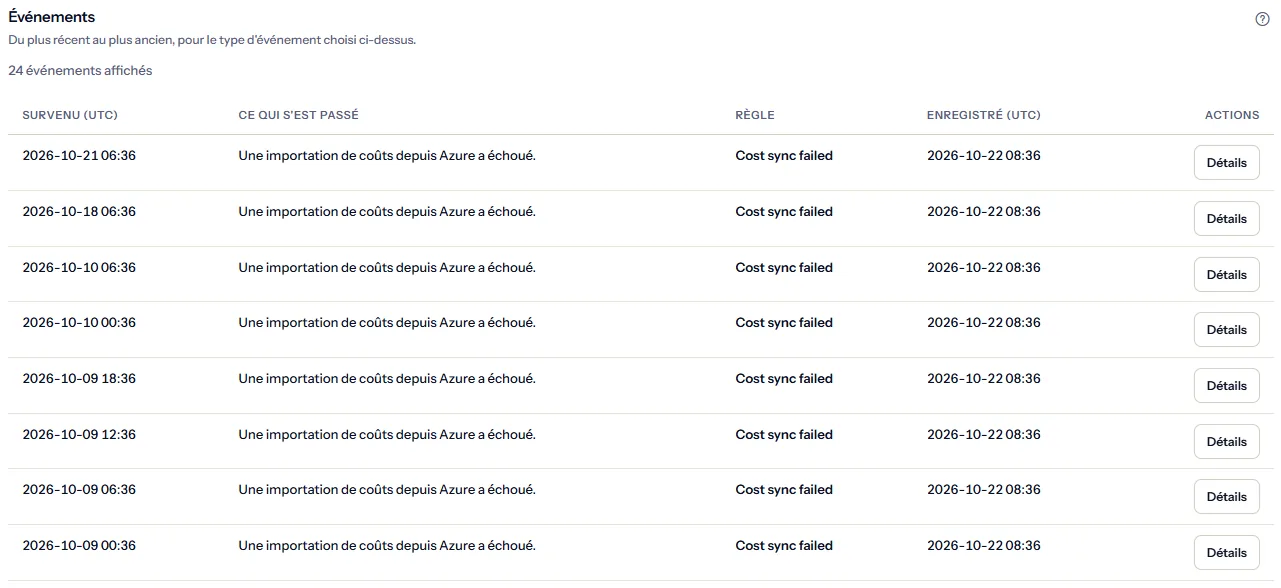Image resolution: width=1281 pixels, height=588 pixels.
Task: Click the Azure failure message in the 2026-10-09 06:36 row
Action: (x=387, y=490)
